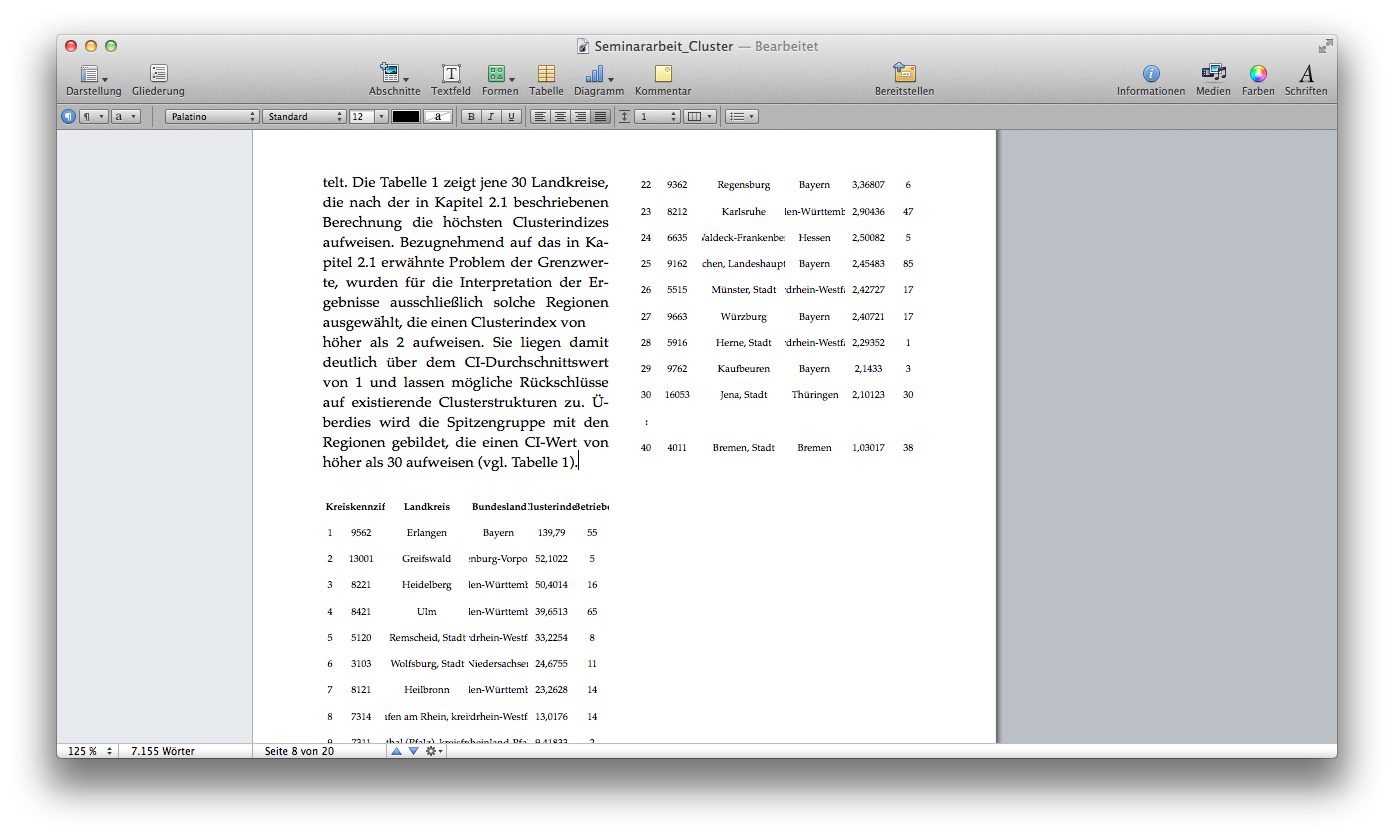Toggle underline formatting

(511, 116)
